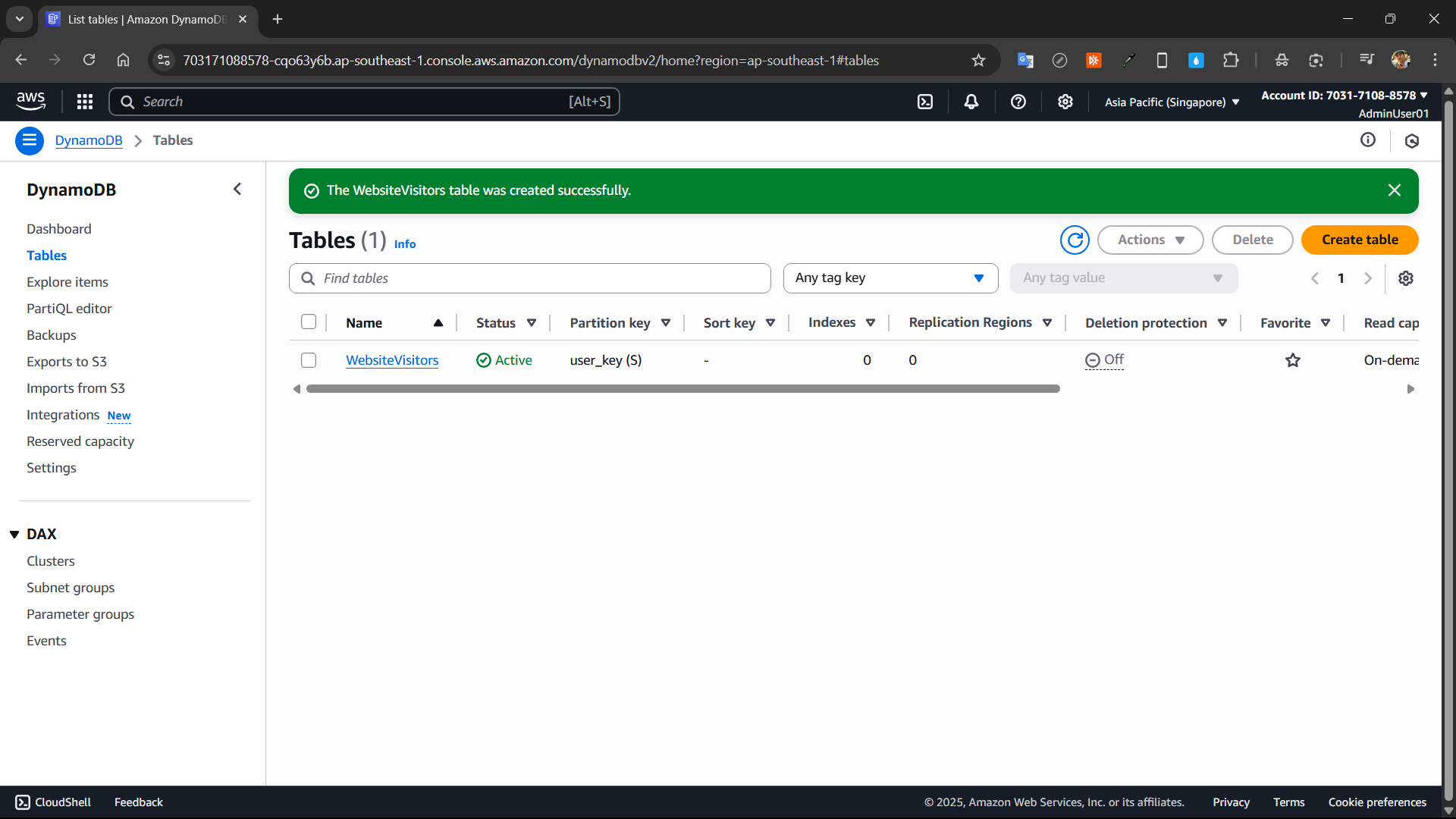This screenshot has width=1456, height=819.
Task: Open the Any tag key dropdown
Action: pos(890,278)
